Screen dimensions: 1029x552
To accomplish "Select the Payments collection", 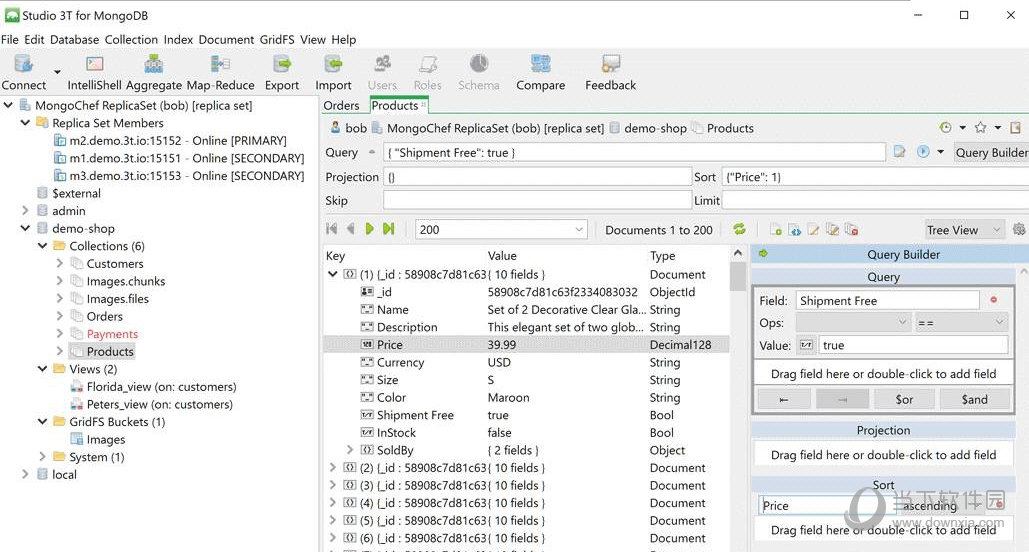I will 112,333.
